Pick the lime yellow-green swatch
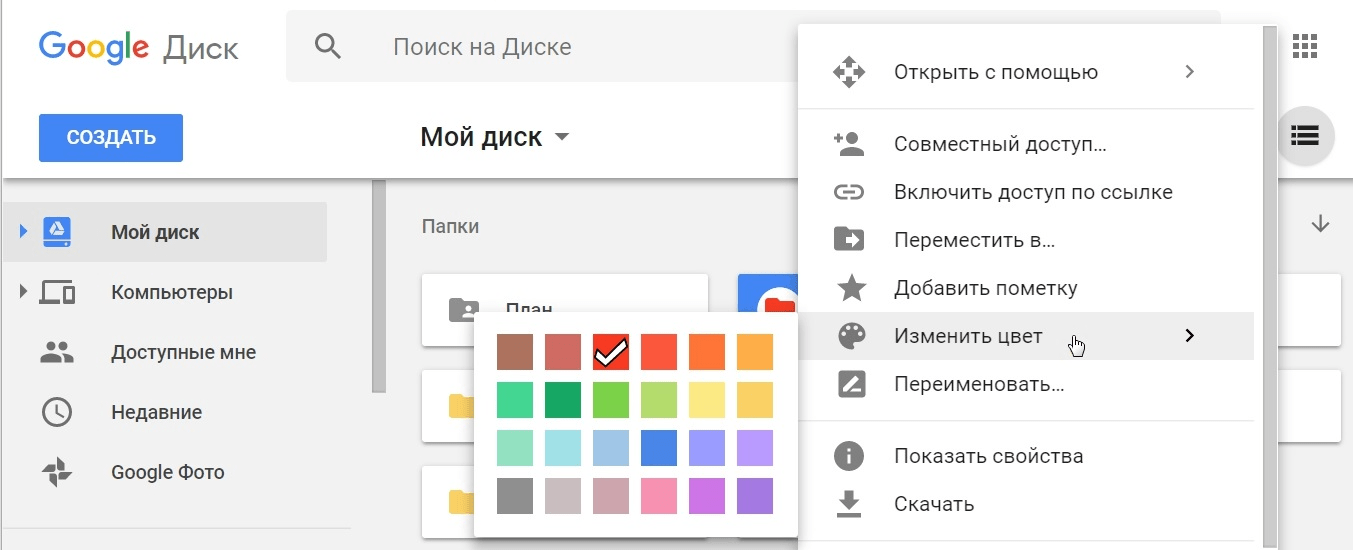The height and width of the screenshot is (550, 1353). 659,400
